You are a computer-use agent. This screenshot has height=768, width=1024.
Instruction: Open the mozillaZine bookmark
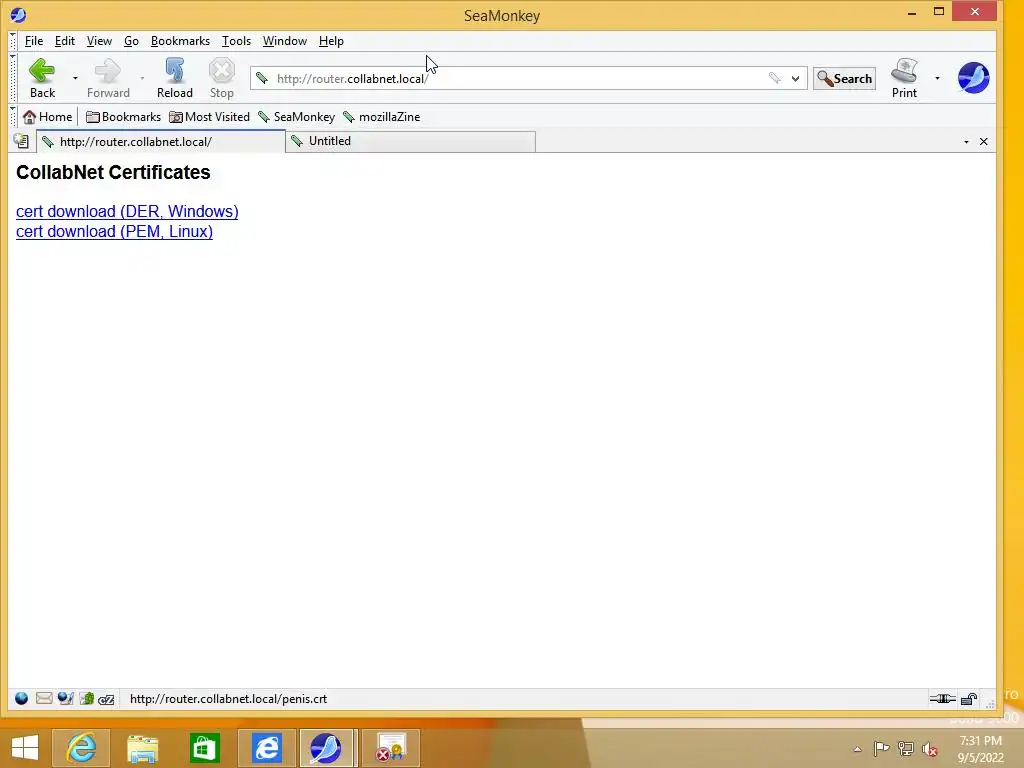coord(382,117)
